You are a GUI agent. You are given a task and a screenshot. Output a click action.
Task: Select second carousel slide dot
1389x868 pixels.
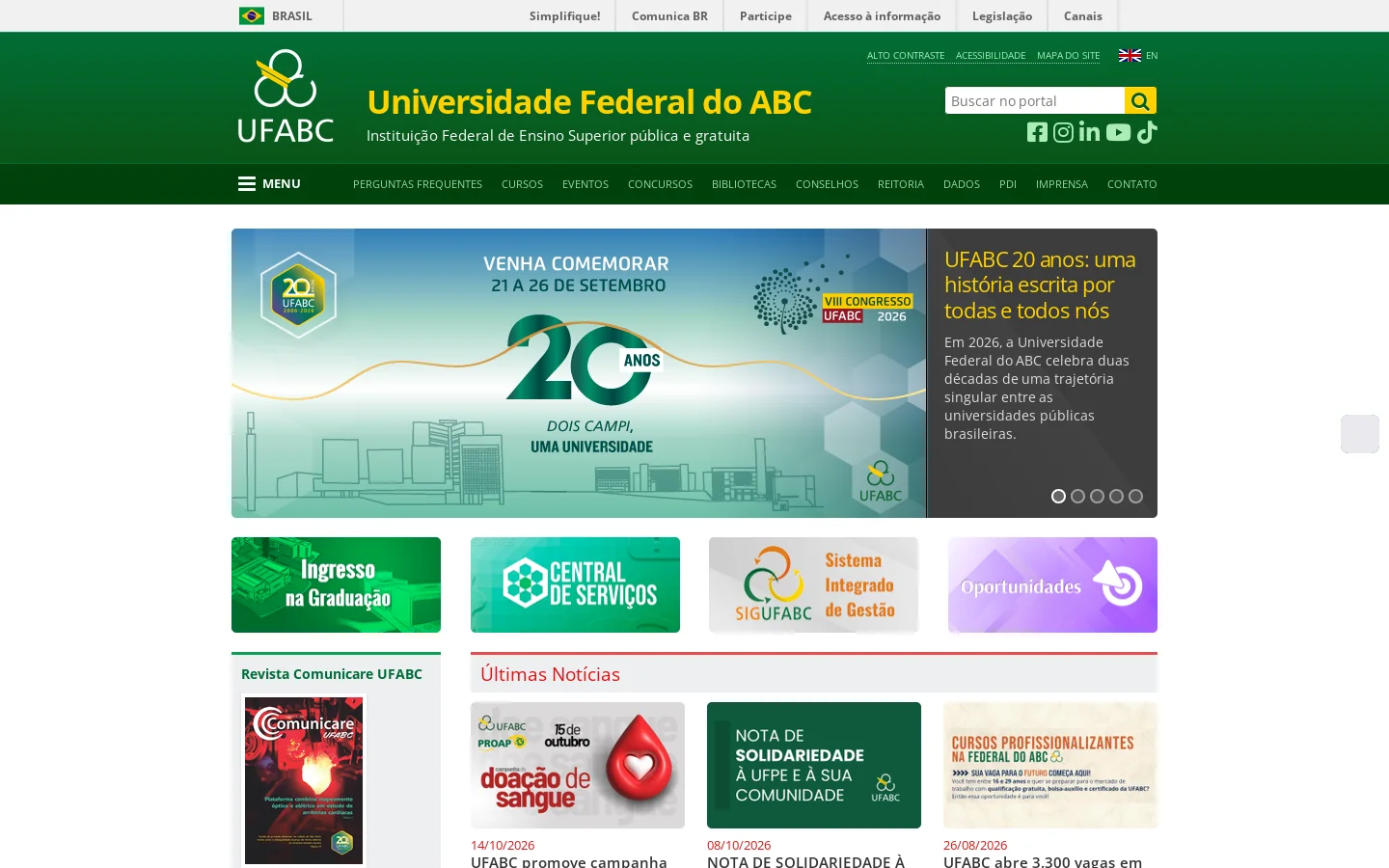click(1077, 496)
